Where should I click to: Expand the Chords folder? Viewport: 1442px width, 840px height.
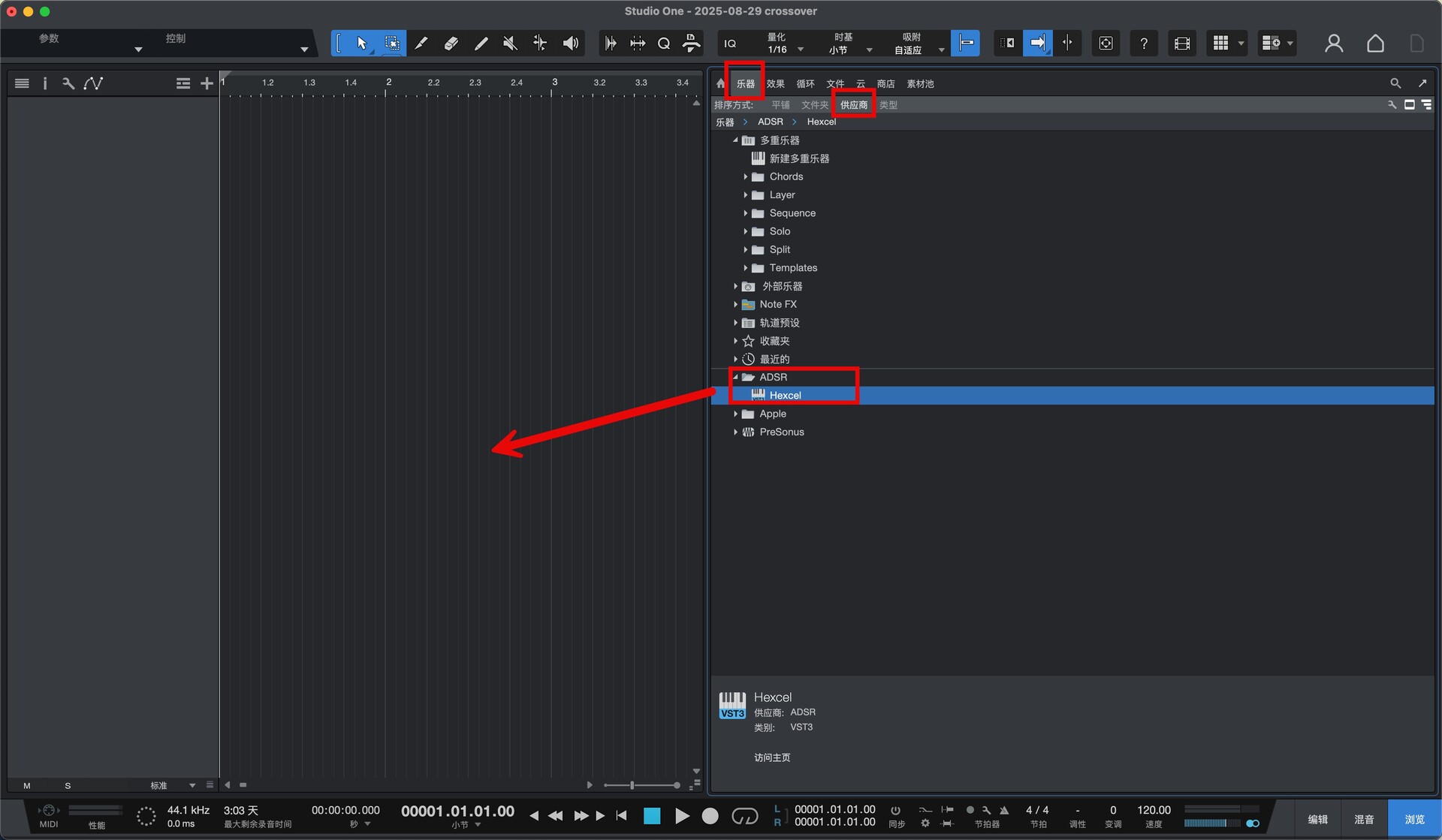coord(745,176)
